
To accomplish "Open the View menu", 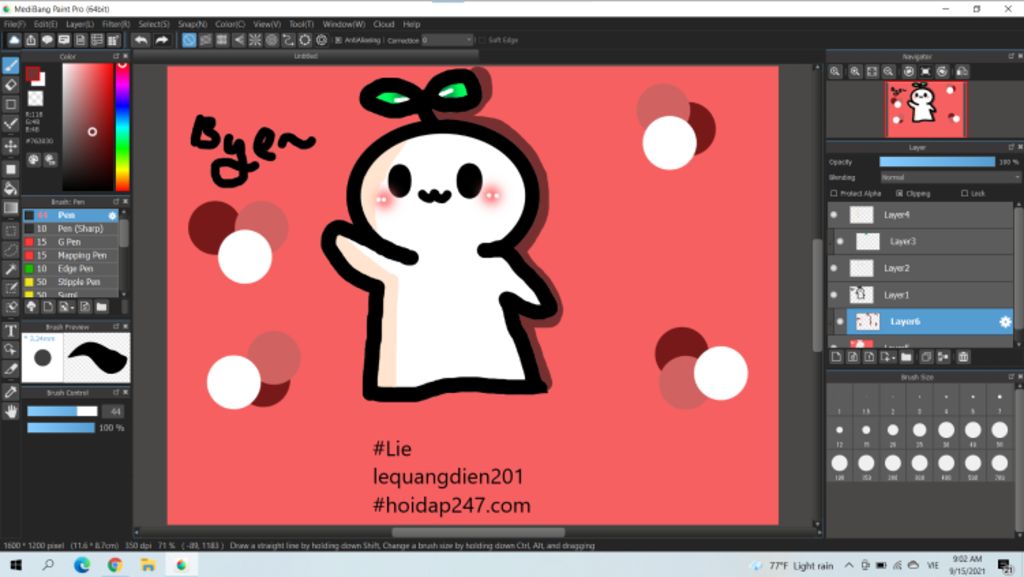I will click(266, 24).
